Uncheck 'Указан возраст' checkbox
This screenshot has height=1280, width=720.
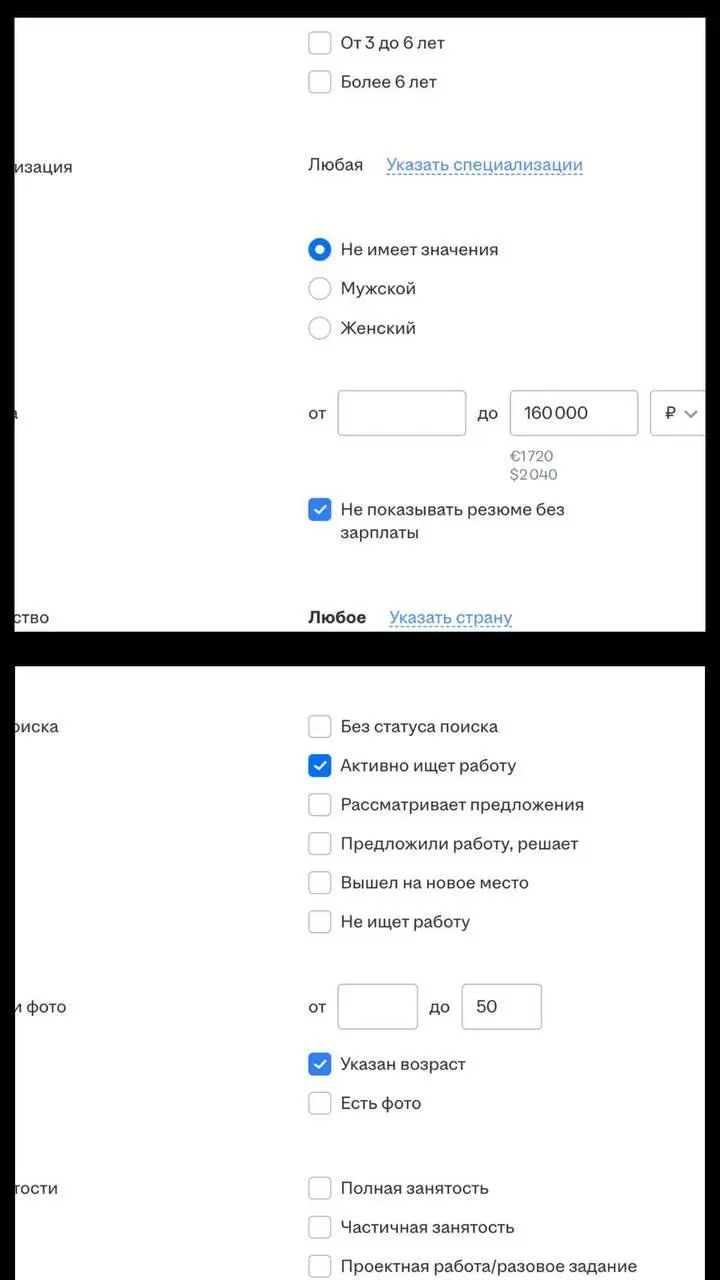coord(320,1065)
